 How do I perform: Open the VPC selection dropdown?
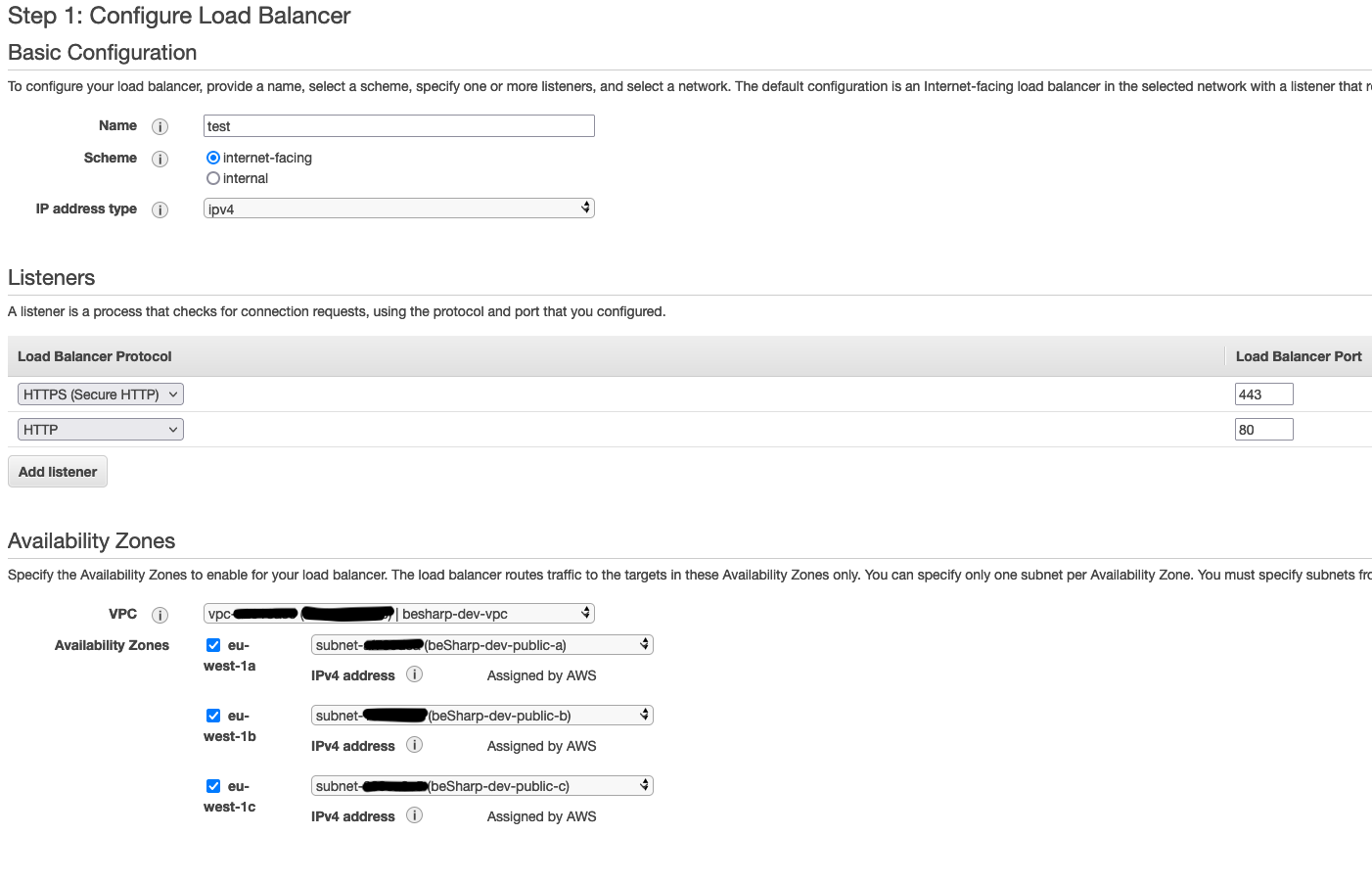click(398, 614)
